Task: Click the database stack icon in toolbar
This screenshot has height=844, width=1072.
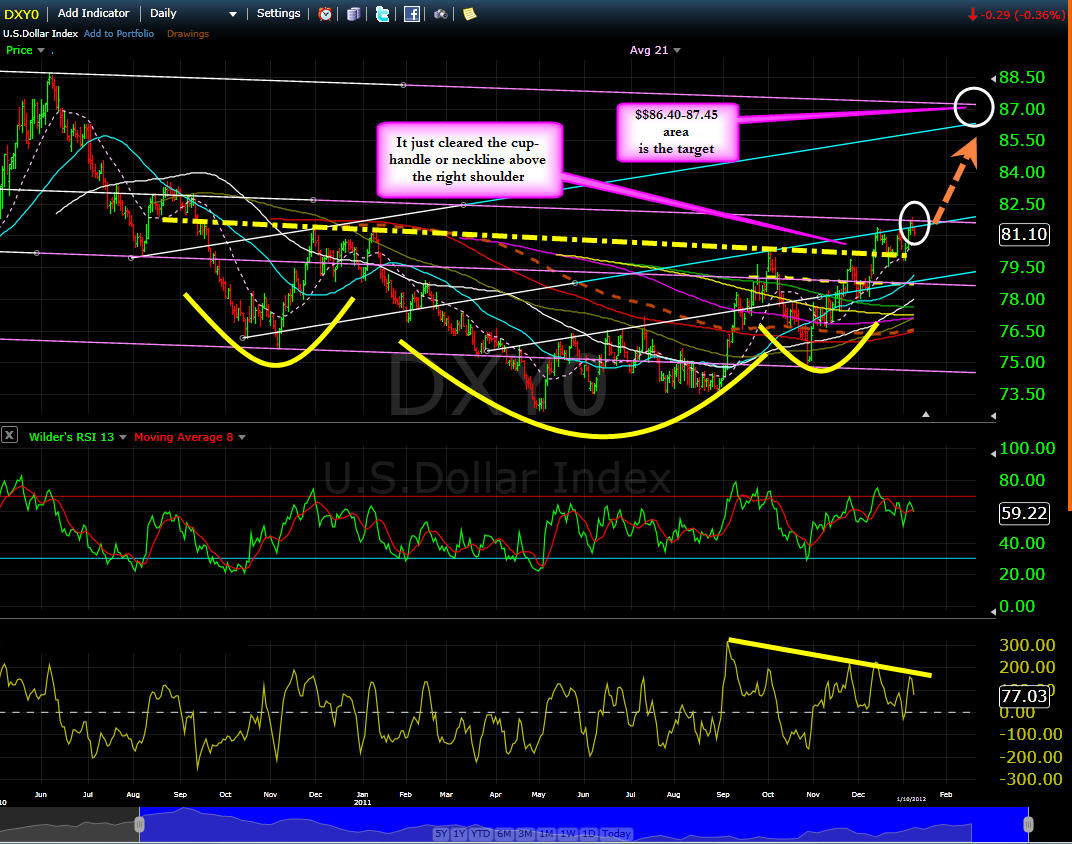Action: click(x=353, y=14)
